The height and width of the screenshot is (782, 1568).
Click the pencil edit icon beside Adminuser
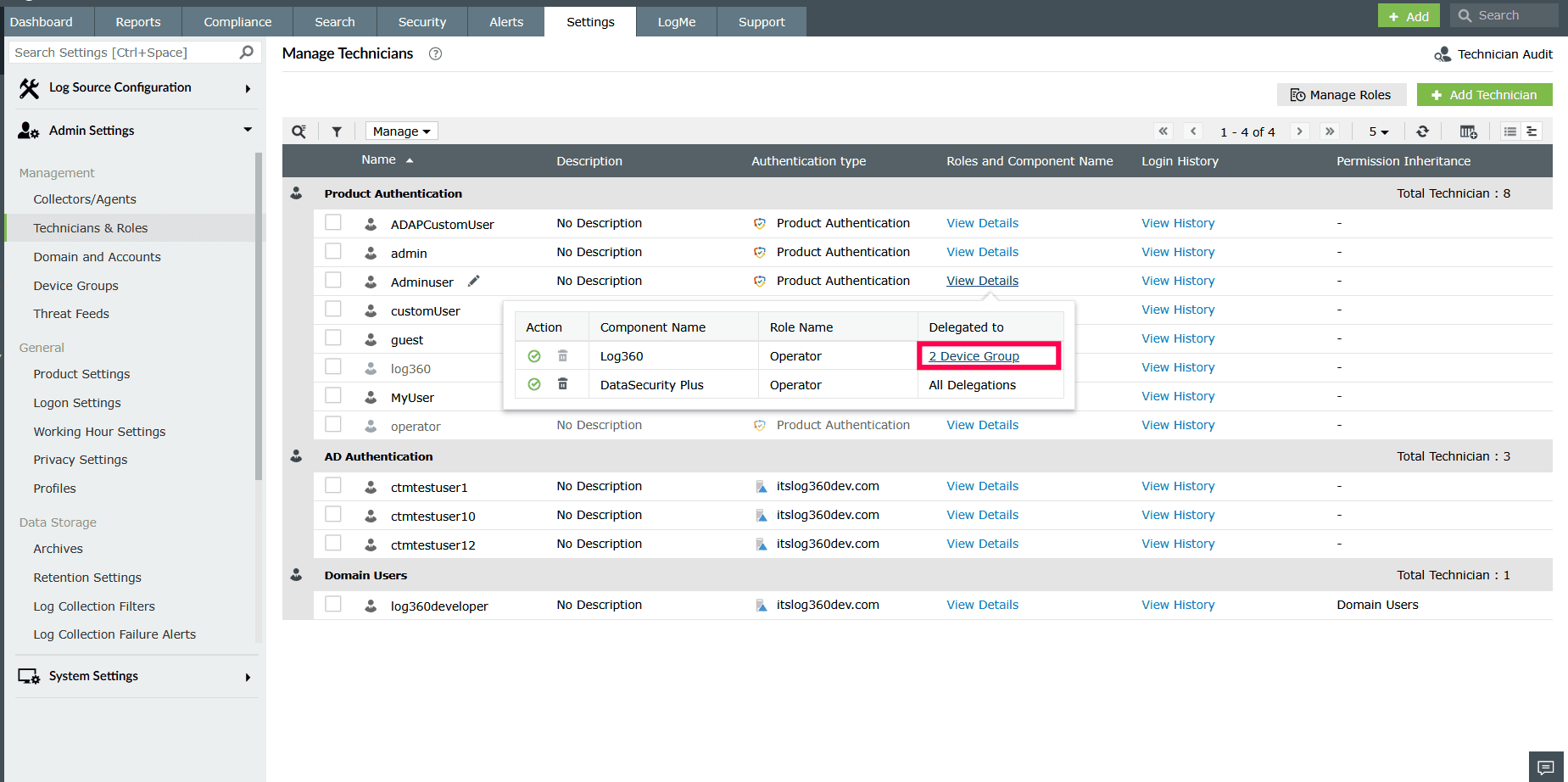tap(474, 281)
